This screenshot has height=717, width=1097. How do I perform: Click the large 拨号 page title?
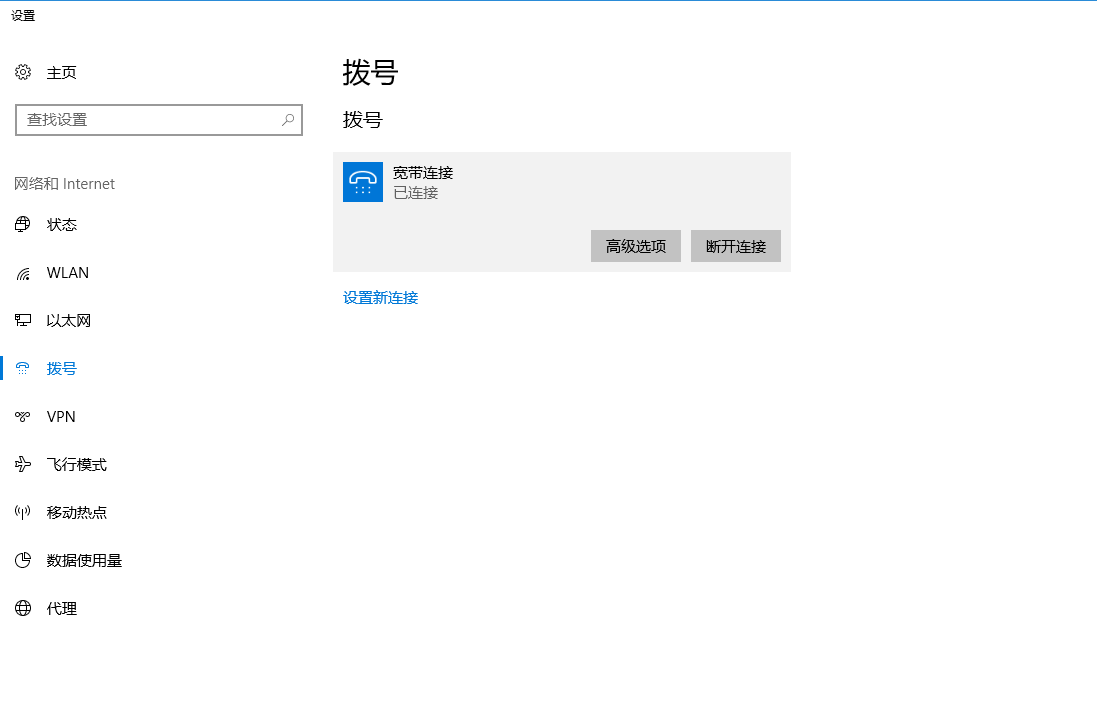point(371,73)
